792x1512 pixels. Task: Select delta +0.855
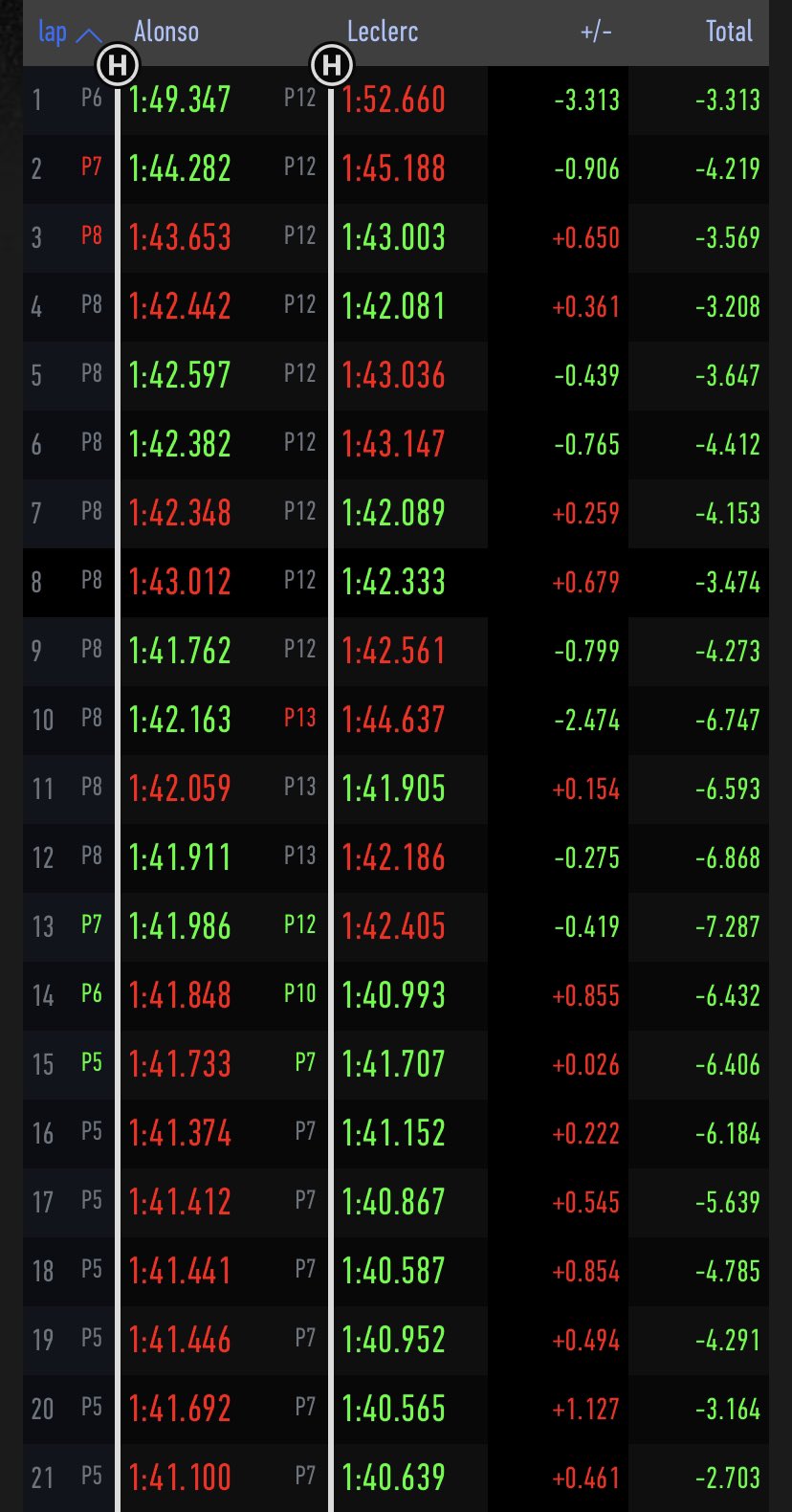(x=586, y=996)
